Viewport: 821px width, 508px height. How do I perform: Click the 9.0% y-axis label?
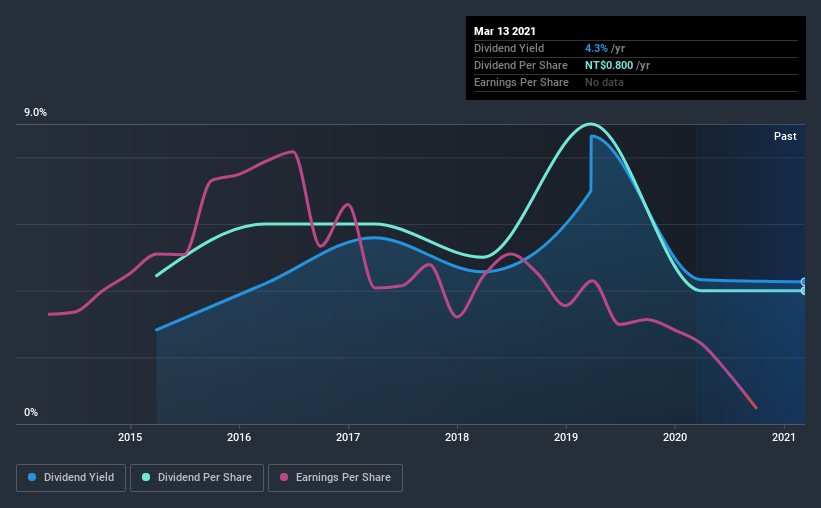point(35,113)
